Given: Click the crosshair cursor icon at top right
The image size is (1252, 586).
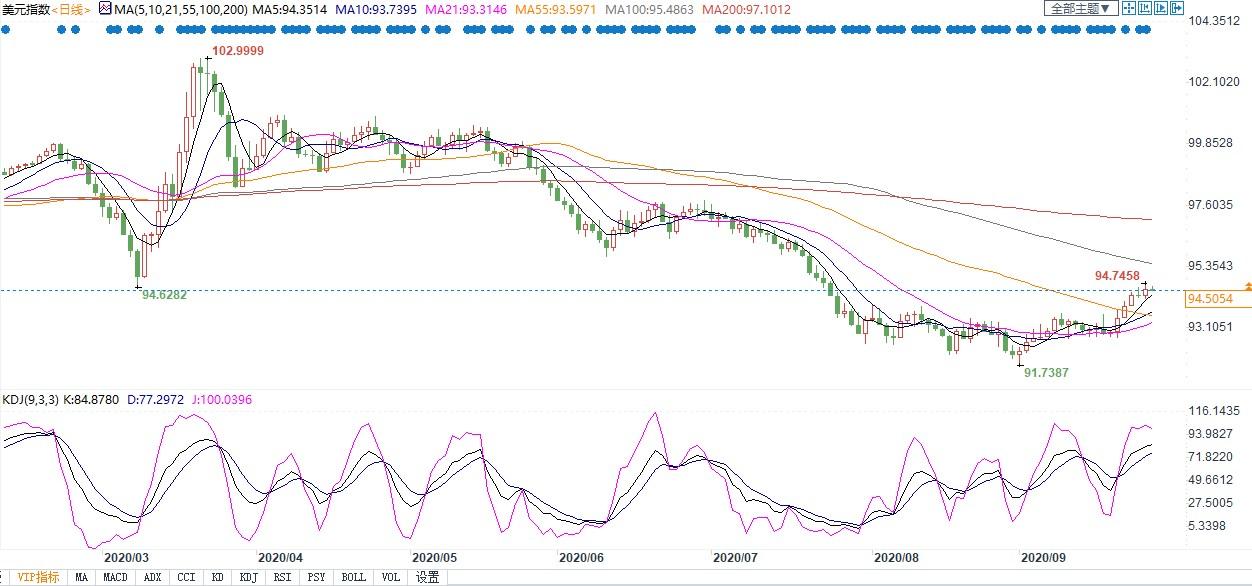Looking at the screenshot, I should click(x=1129, y=8).
